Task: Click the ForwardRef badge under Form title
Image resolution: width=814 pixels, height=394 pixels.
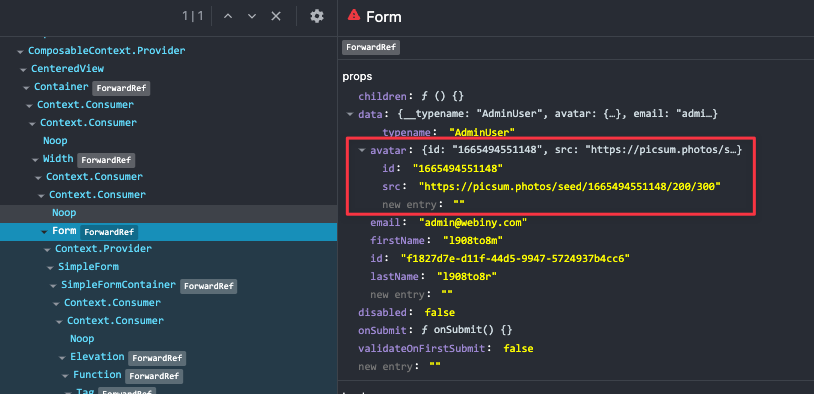Action: pos(371,48)
